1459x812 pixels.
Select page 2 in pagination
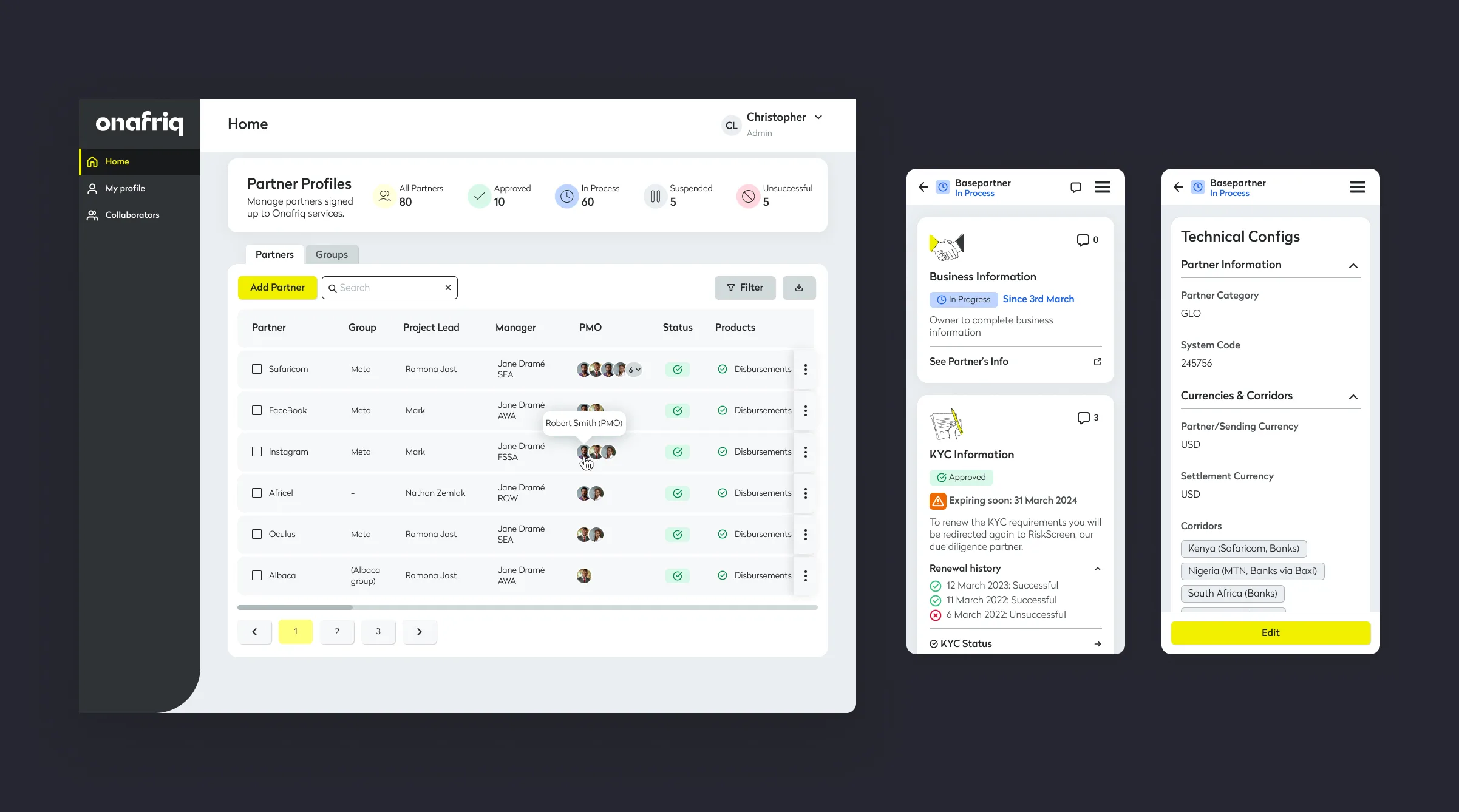337,631
